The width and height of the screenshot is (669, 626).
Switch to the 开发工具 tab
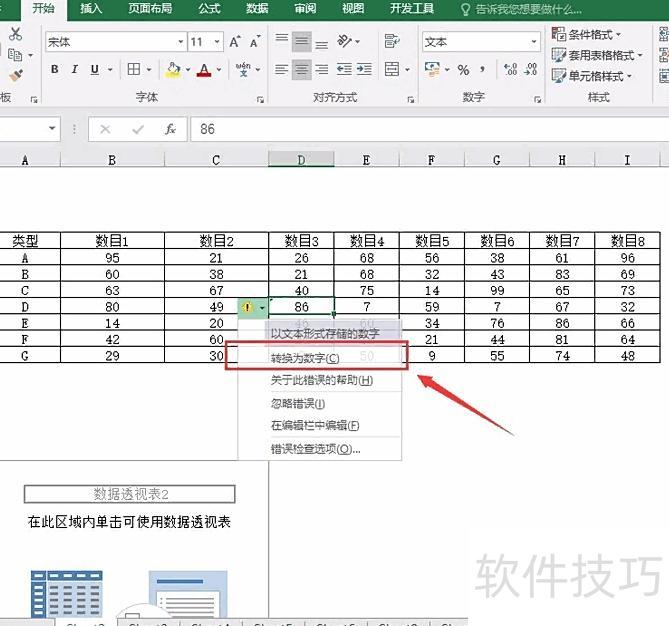(x=412, y=9)
